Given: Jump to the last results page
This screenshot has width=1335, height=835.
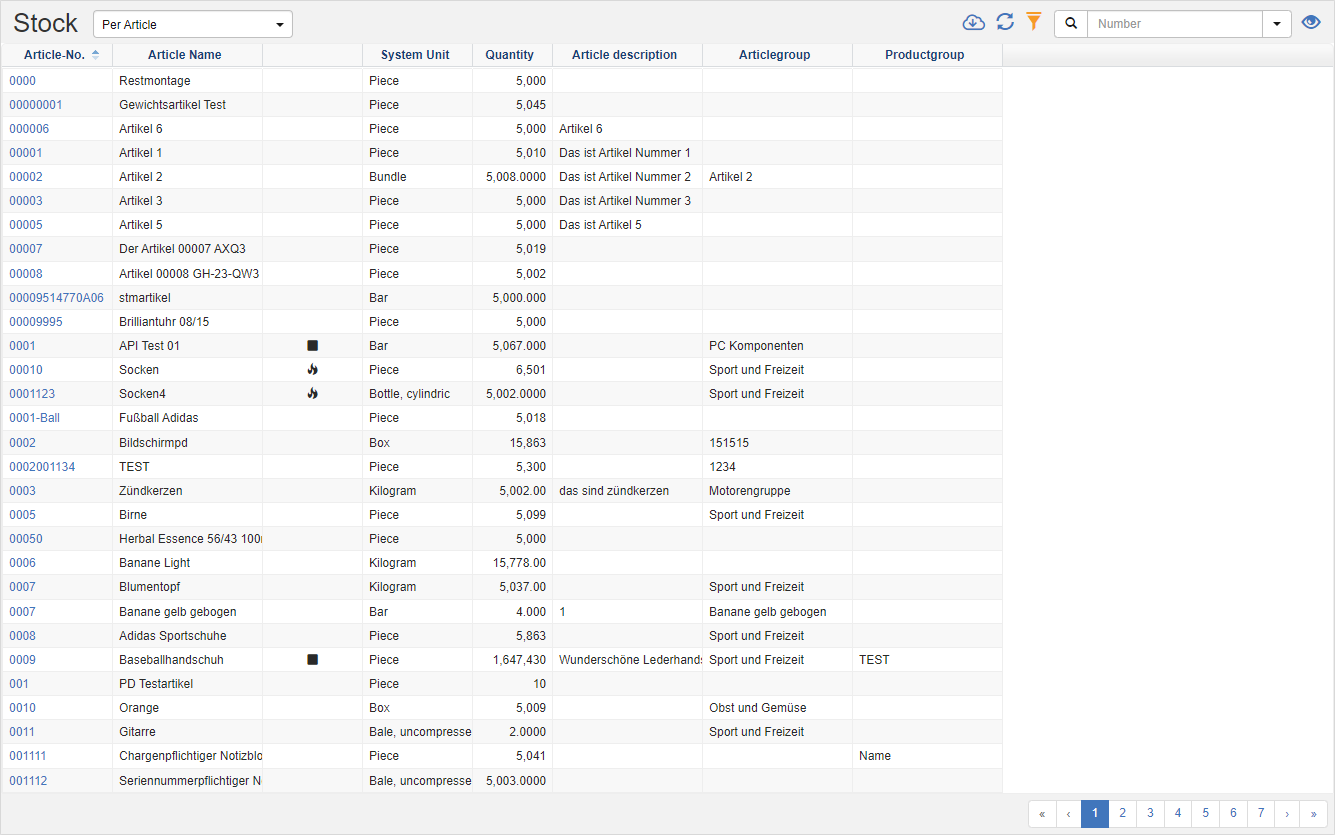Looking at the screenshot, I should point(1313,814).
